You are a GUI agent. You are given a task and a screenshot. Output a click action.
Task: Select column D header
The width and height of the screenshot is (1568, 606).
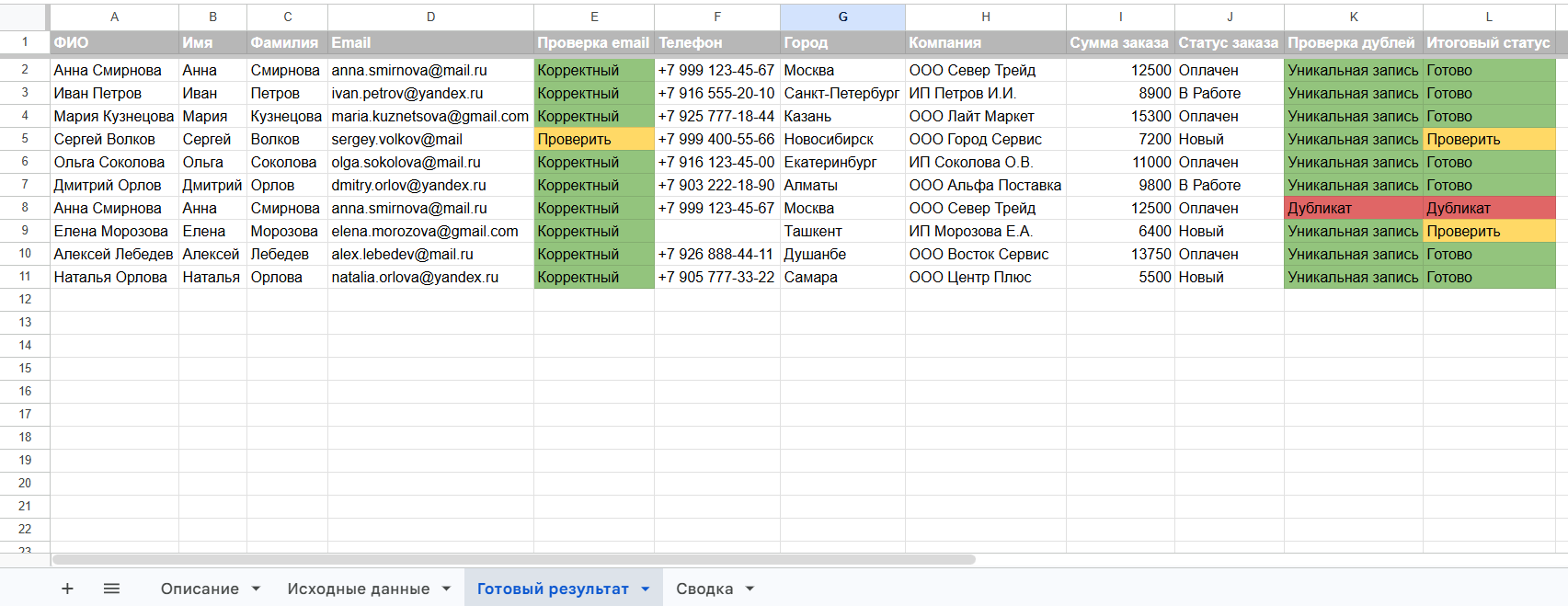click(x=430, y=17)
